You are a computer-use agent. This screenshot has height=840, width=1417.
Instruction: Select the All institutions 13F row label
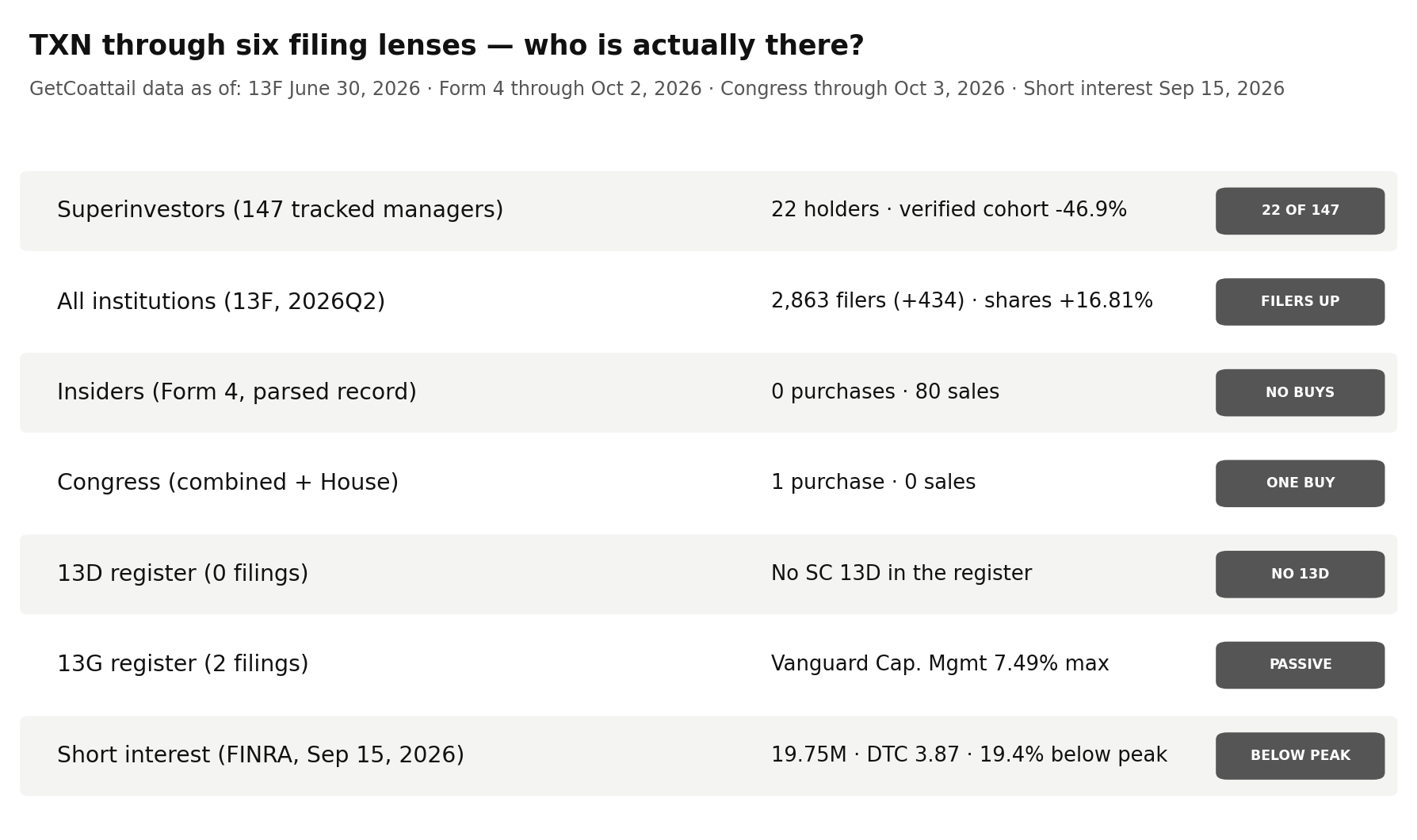221,301
